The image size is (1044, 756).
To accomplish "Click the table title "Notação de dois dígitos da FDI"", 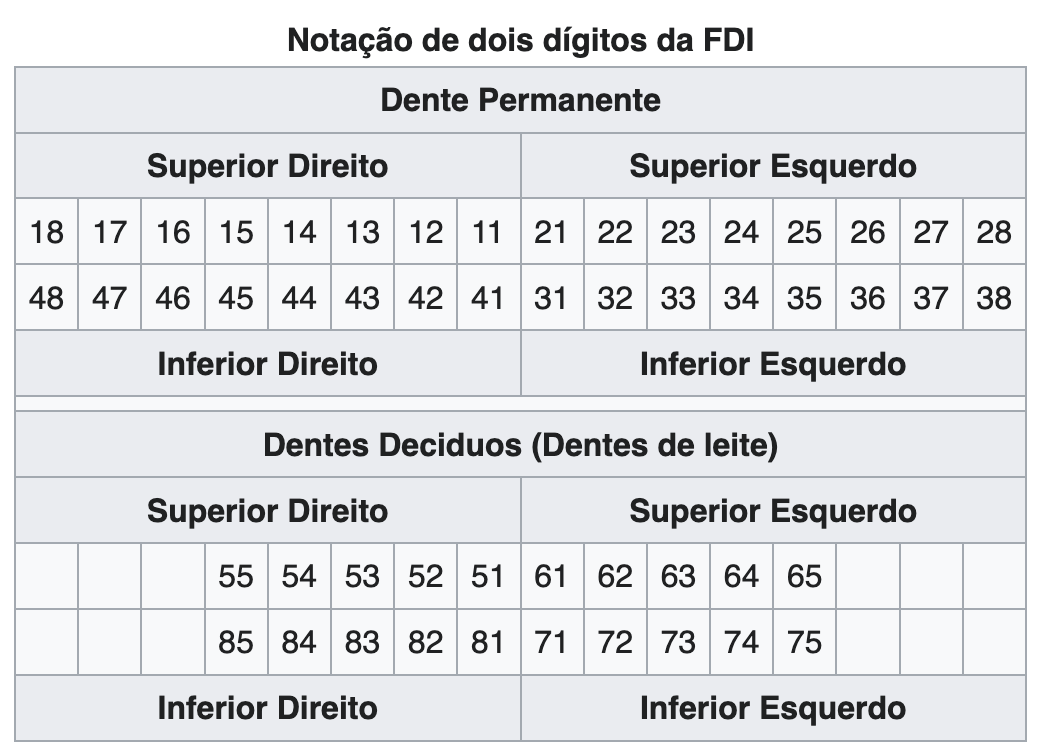I will tap(520, 40).
